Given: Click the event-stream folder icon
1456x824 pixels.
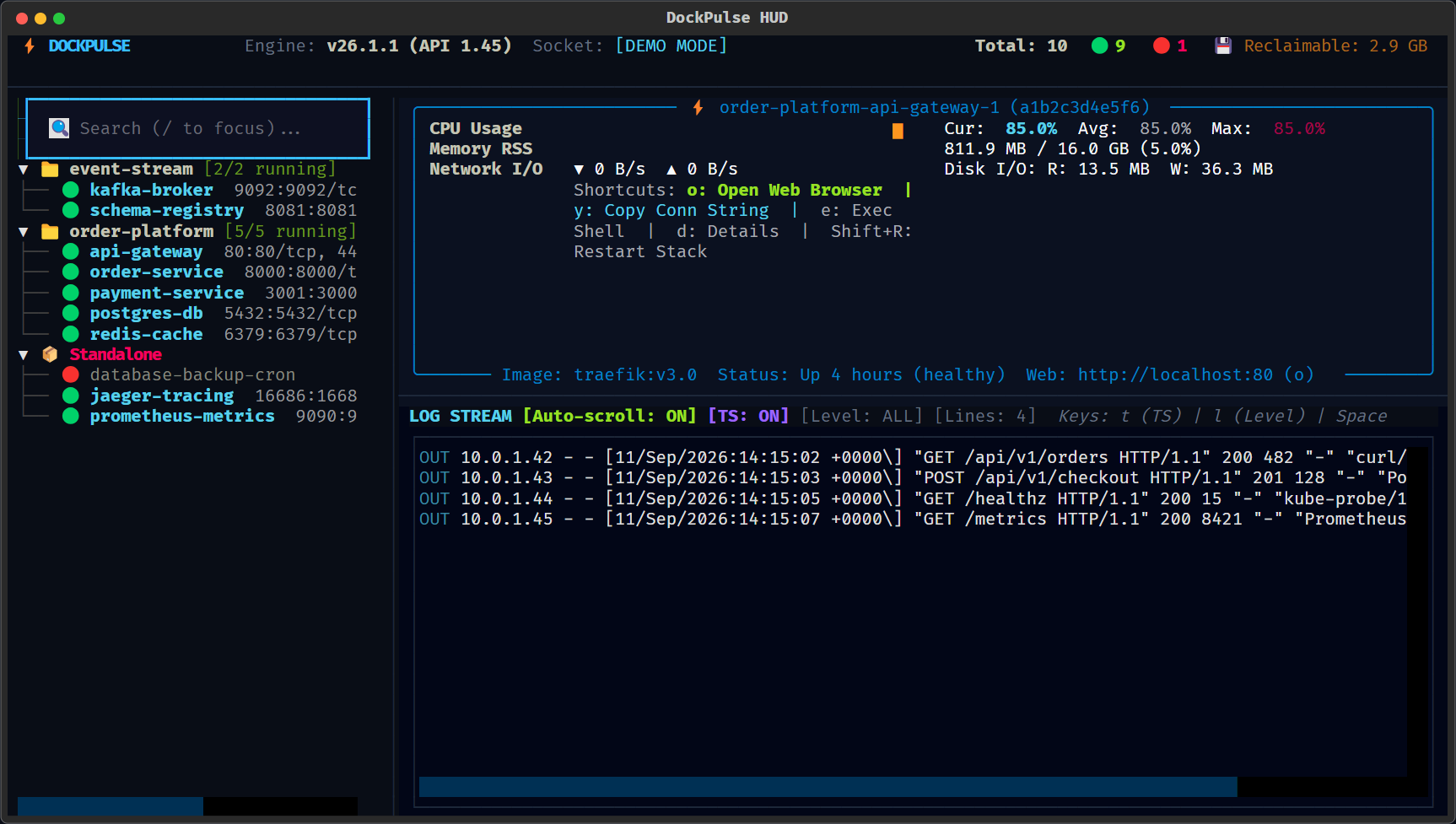Looking at the screenshot, I should pyautogui.click(x=50, y=170).
